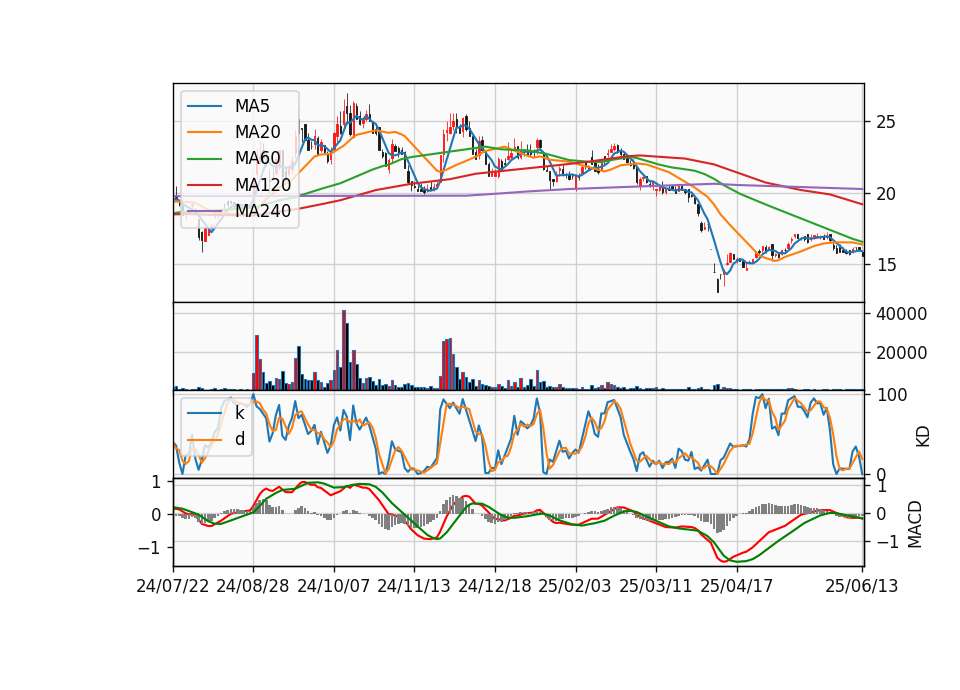
Task: Click the KD axis title
Action: tap(923, 437)
